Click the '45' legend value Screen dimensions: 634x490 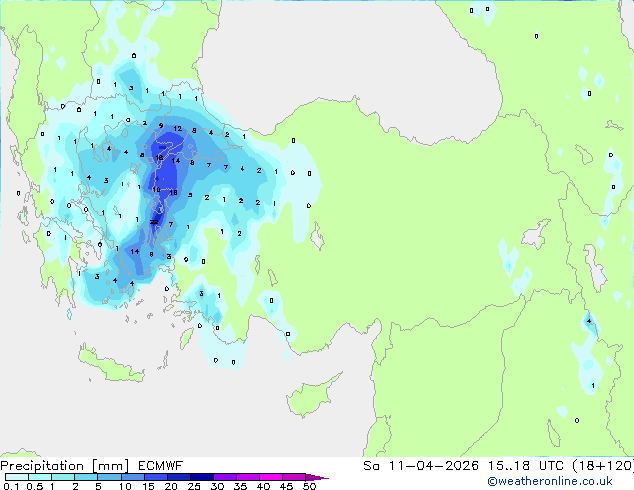tap(286, 486)
